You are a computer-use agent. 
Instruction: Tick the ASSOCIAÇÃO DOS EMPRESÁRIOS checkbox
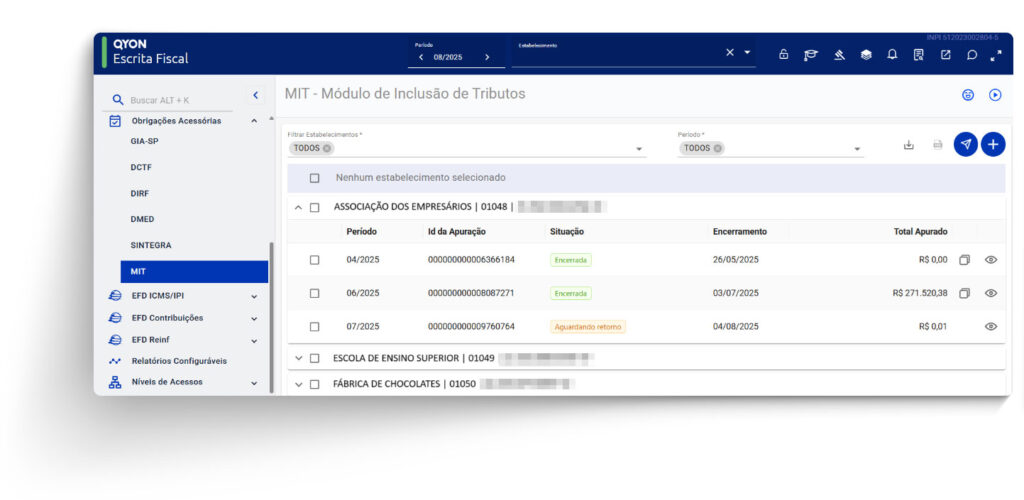(314, 208)
